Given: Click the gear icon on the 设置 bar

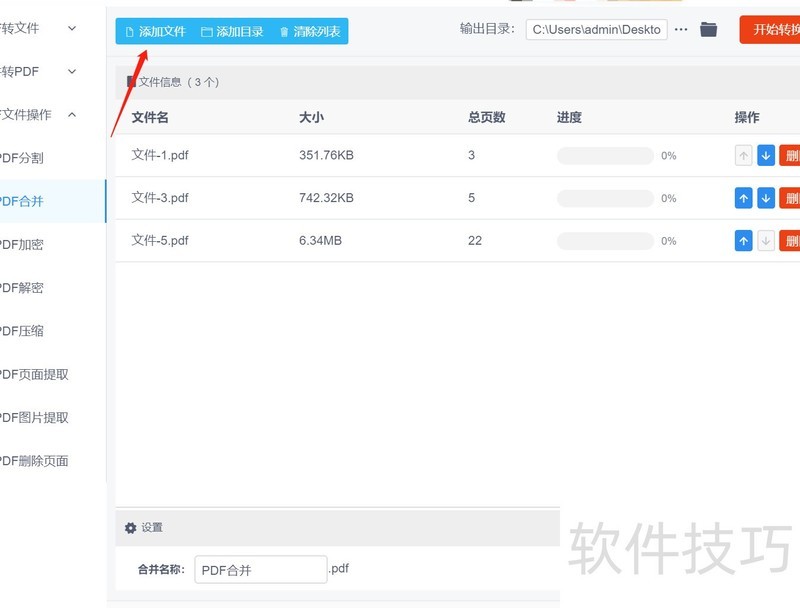Looking at the screenshot, I should coord(130,527).
